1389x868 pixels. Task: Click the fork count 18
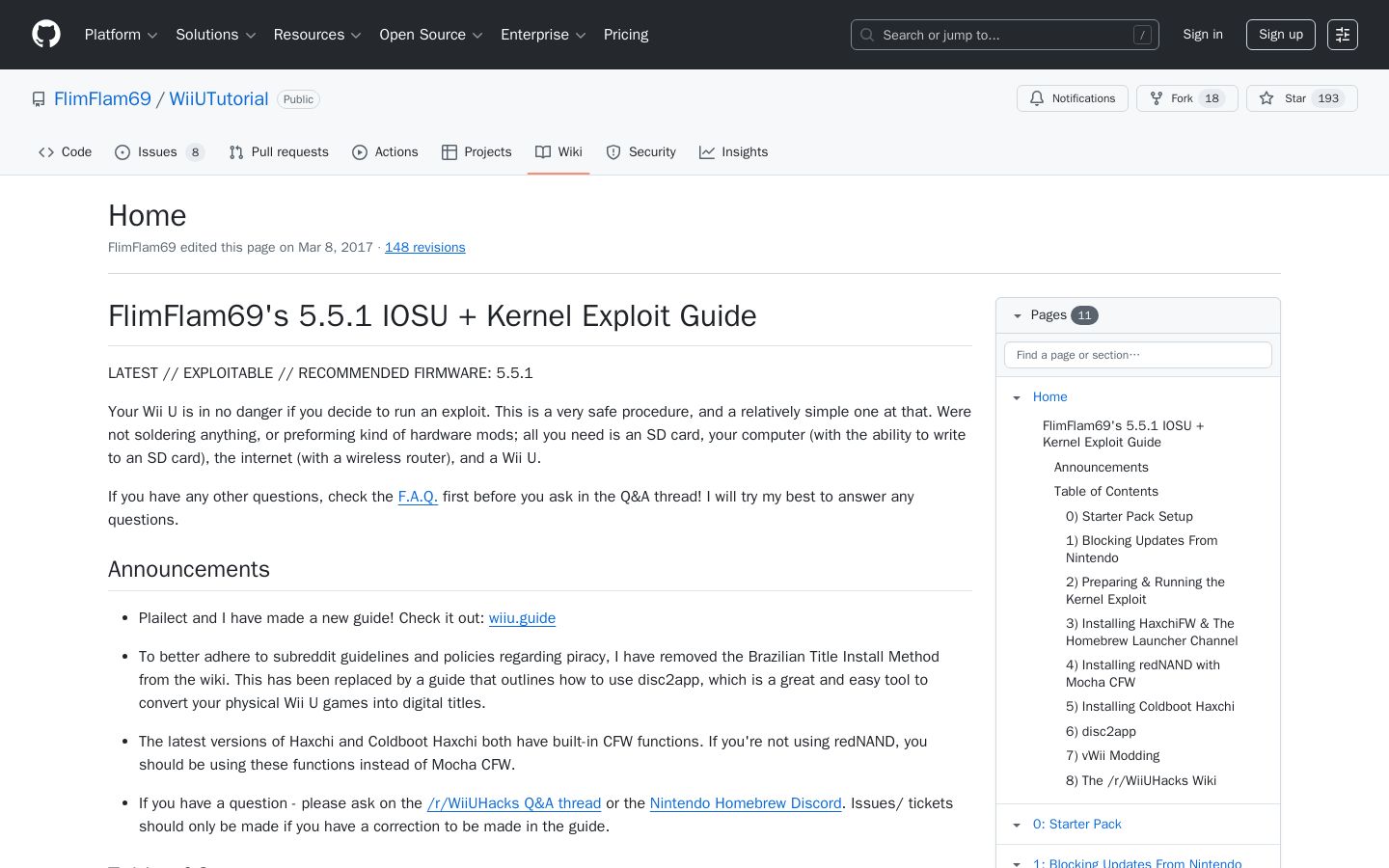pyautogui.click(x=1212, y=98)
